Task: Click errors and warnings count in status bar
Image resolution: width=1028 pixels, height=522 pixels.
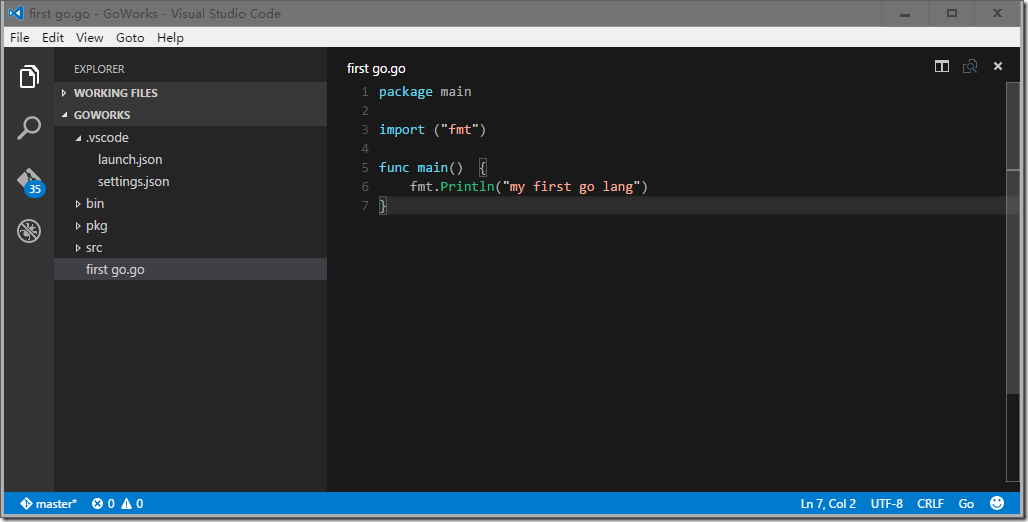Action: pyautogui.click(x=117, y=503)
